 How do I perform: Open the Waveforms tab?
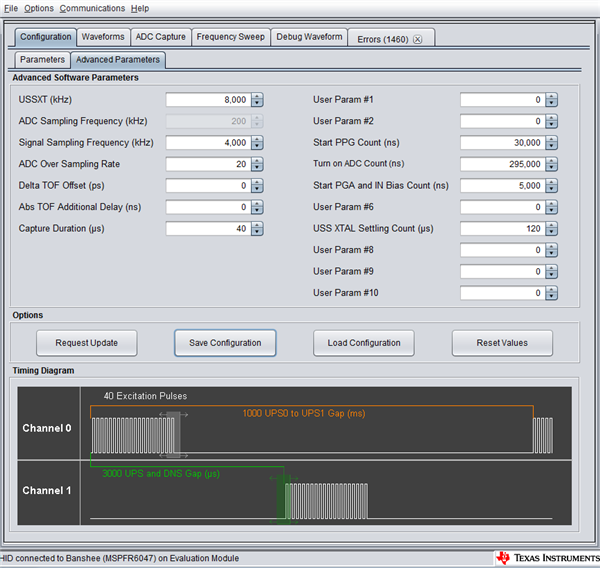(103, 37)
